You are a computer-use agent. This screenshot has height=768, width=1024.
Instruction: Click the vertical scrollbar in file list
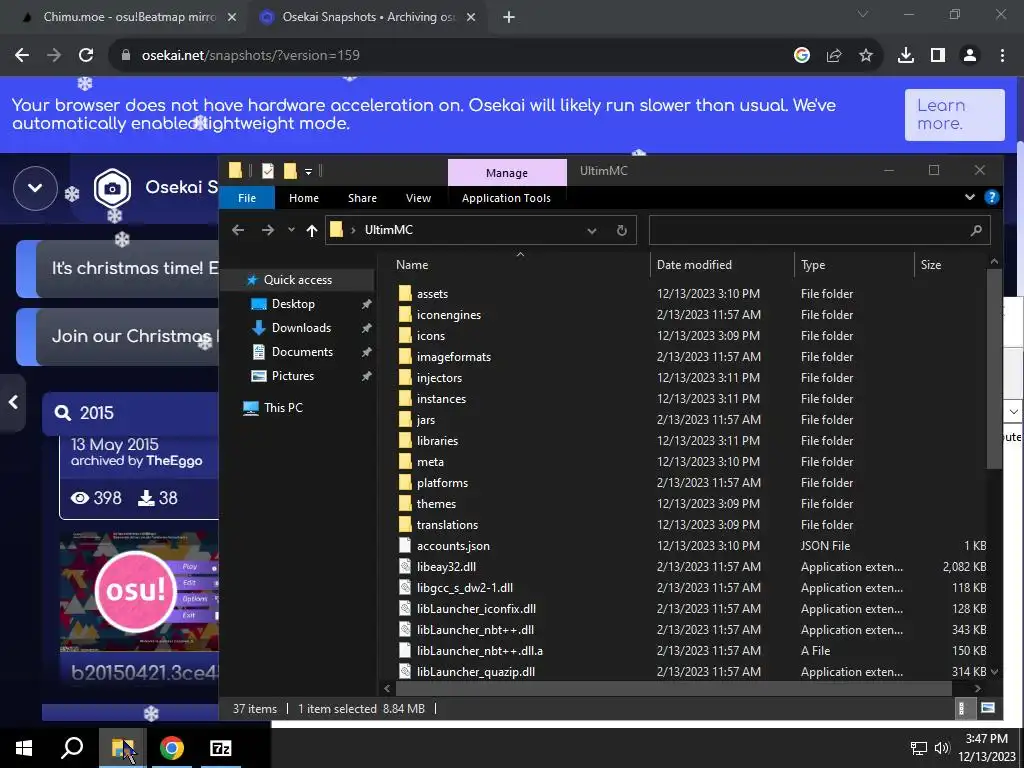(994, 369)
